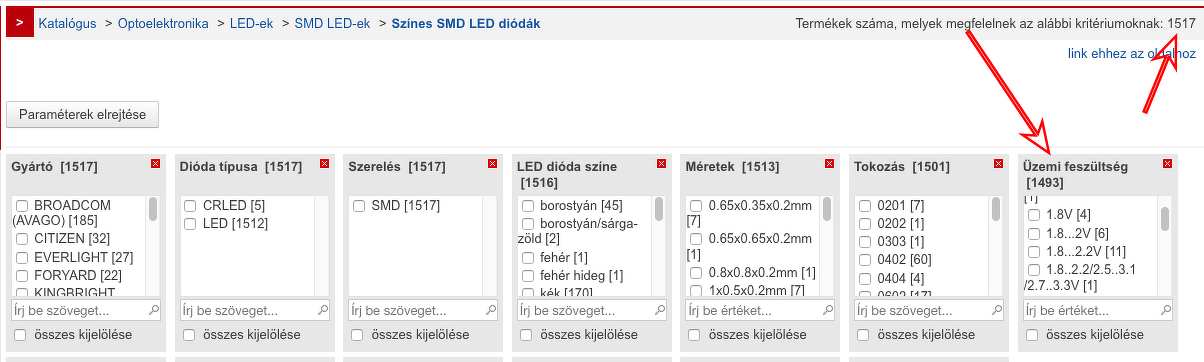Close the Méretek filter with red X icon
1204x362 pixels.
coord(828,163)
